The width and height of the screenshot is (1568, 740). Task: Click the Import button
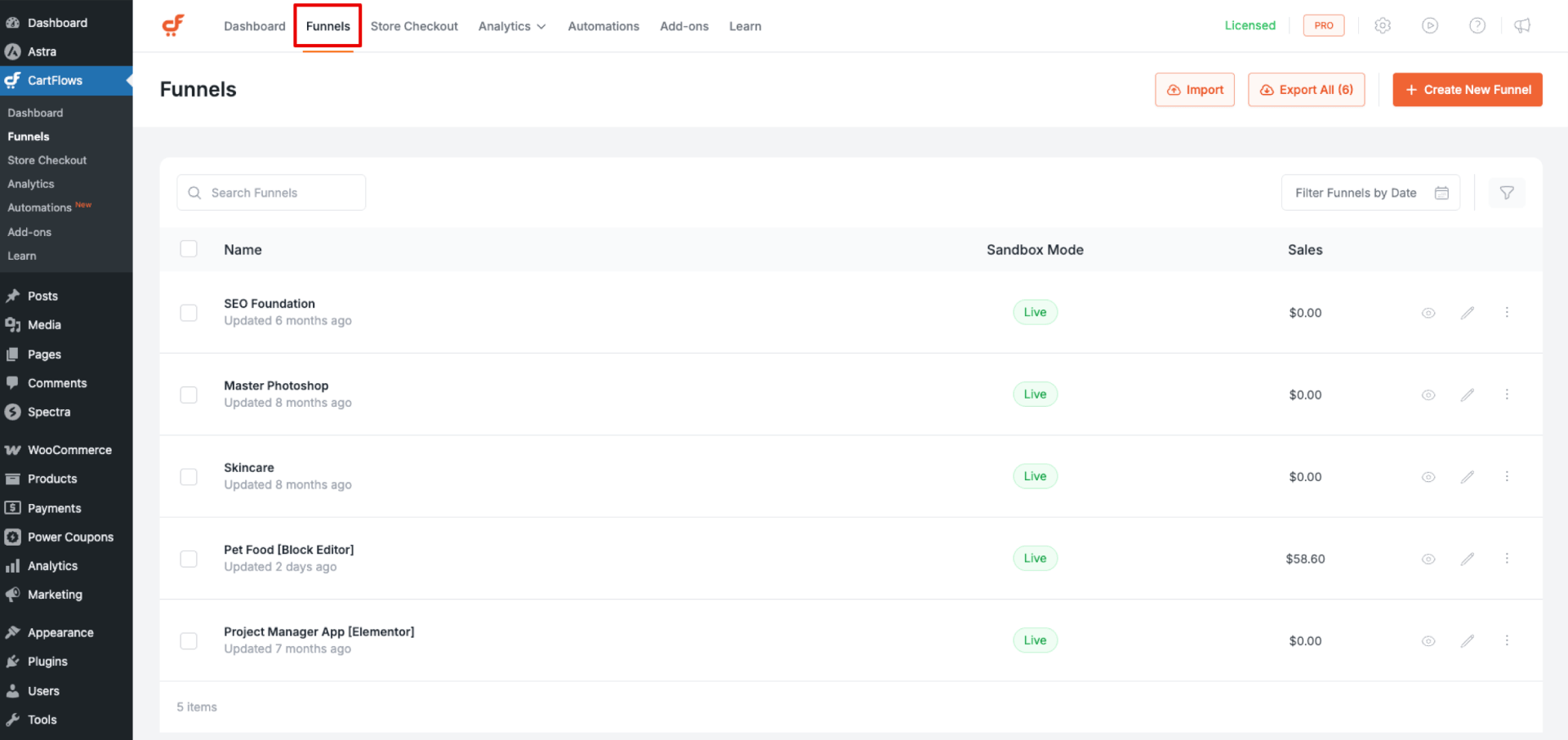1195,90
